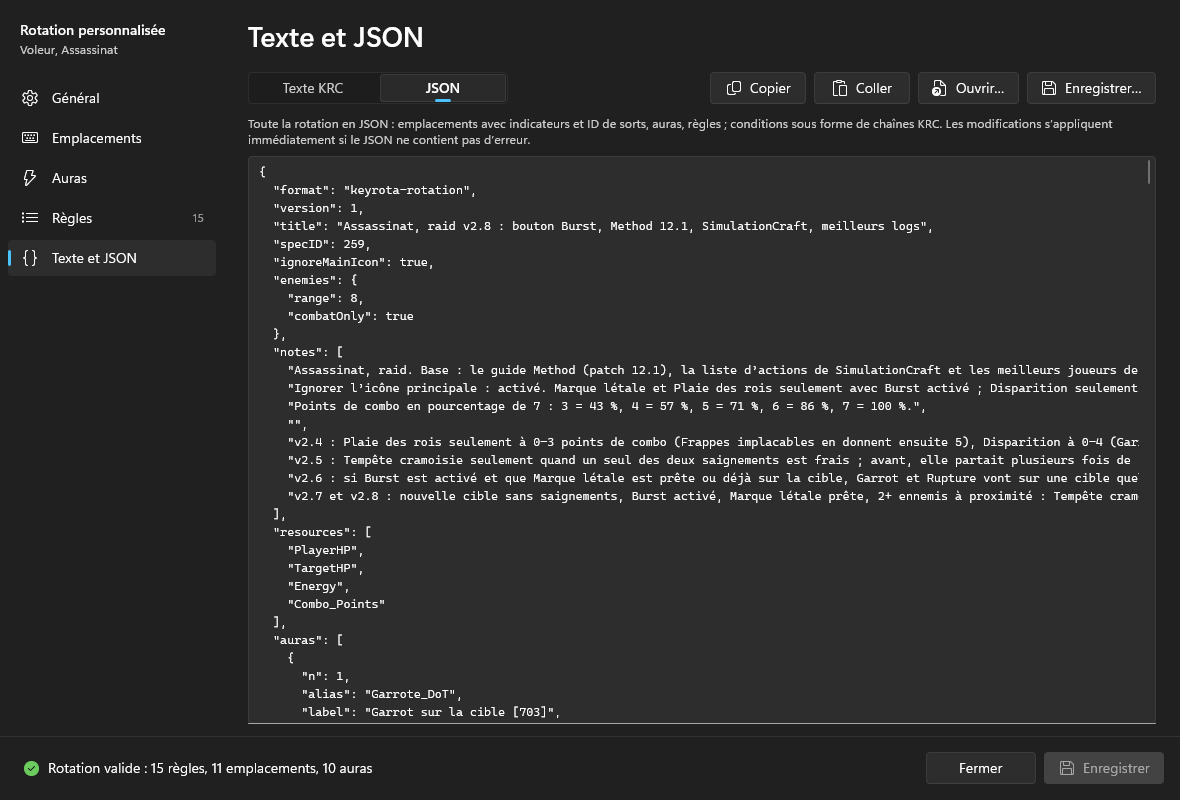This screenshot has width=1180, height=800.
Task: Click the "notes": [ line
Action: 308,351
